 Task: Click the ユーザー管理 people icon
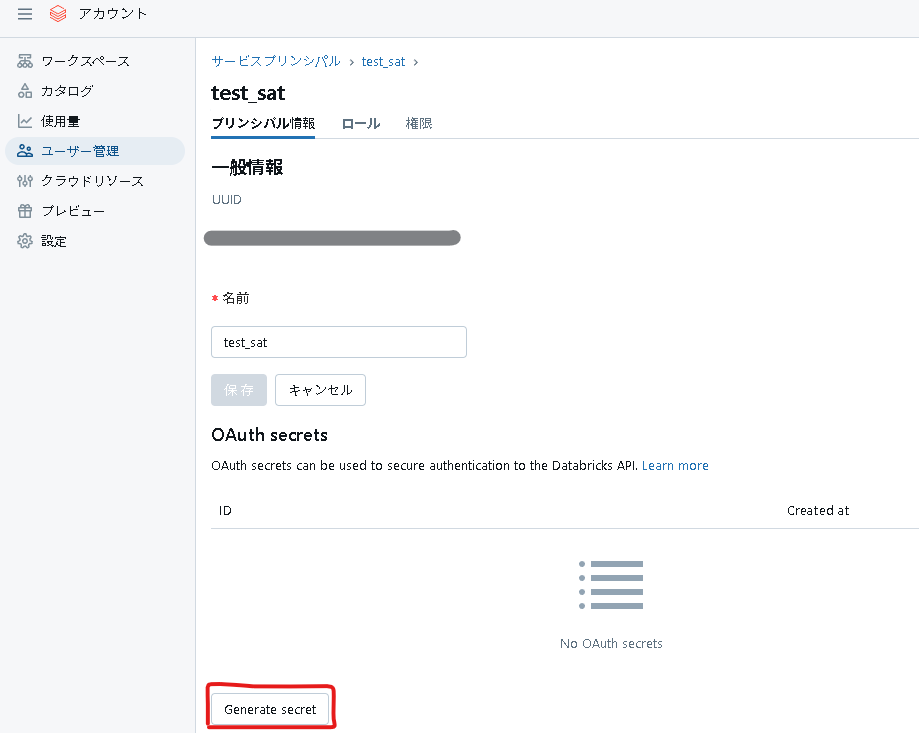[x=25, y=151]
